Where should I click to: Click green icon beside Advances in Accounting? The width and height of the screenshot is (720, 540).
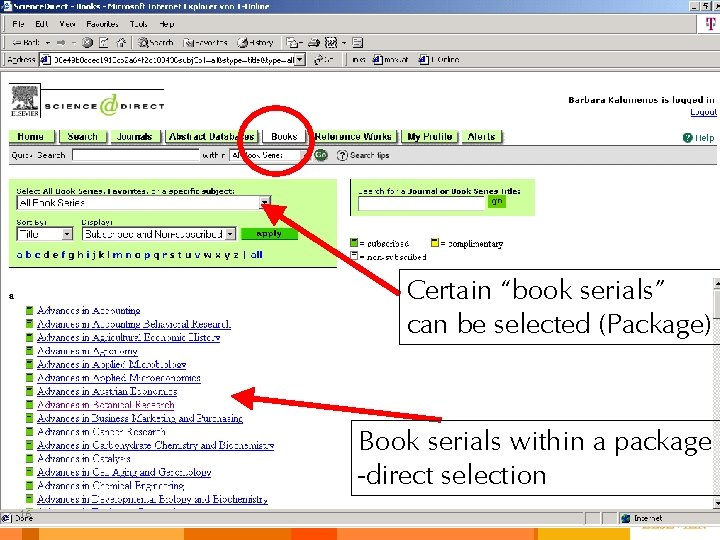(x=30, y=311)
